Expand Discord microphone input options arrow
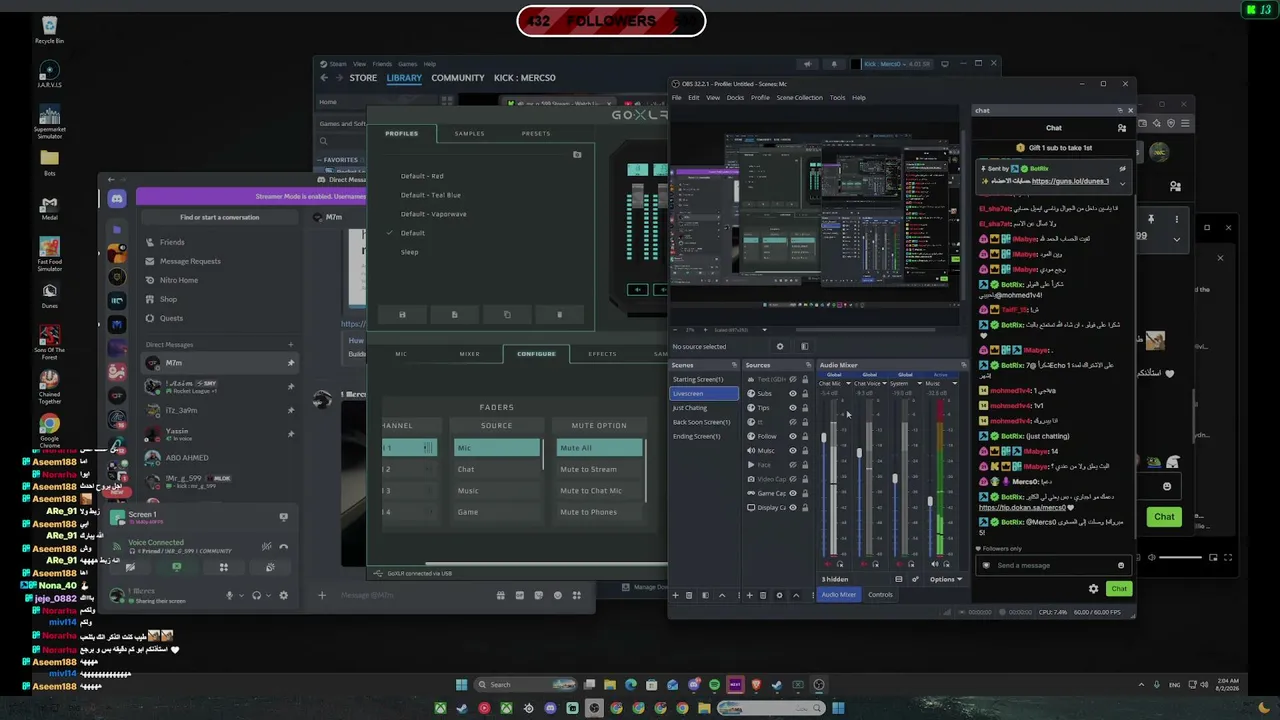Screen dimensions: 1280x720 (241, 596)
